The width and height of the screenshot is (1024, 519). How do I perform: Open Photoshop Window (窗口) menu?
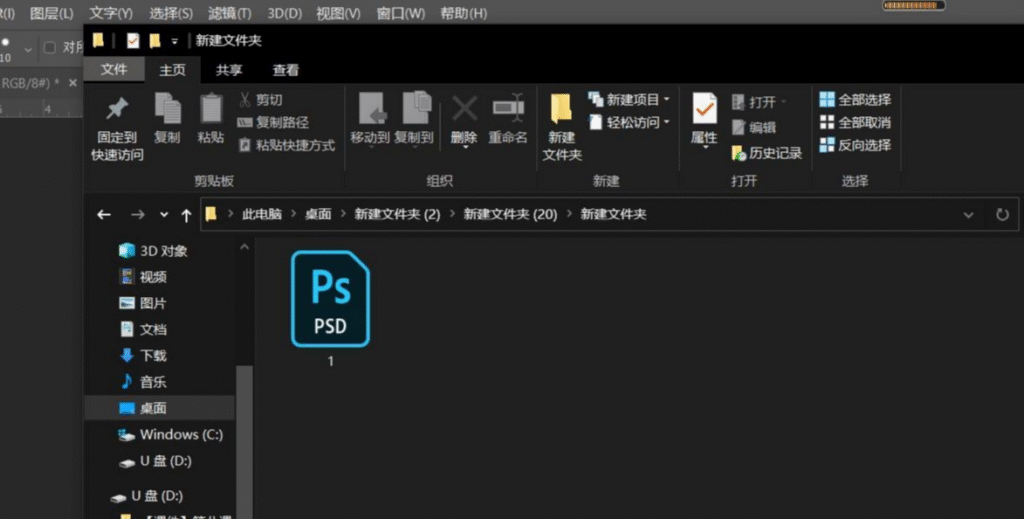(x=400, y=13)
